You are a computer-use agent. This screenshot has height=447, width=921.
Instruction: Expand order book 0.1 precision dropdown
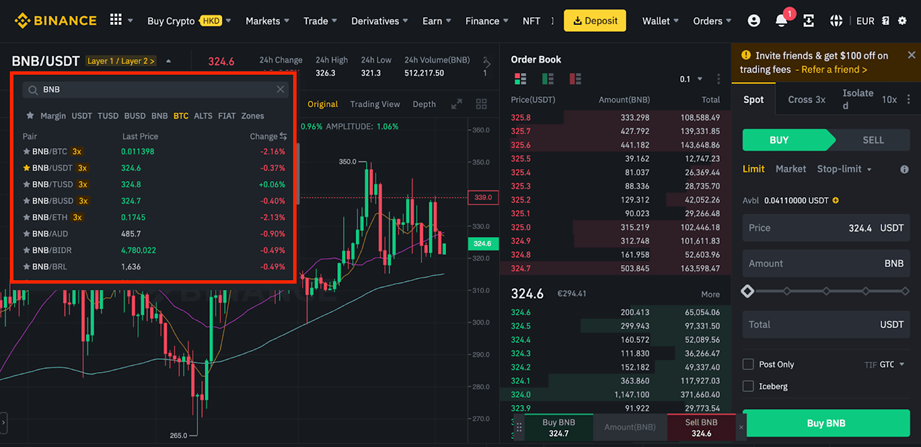690,79
